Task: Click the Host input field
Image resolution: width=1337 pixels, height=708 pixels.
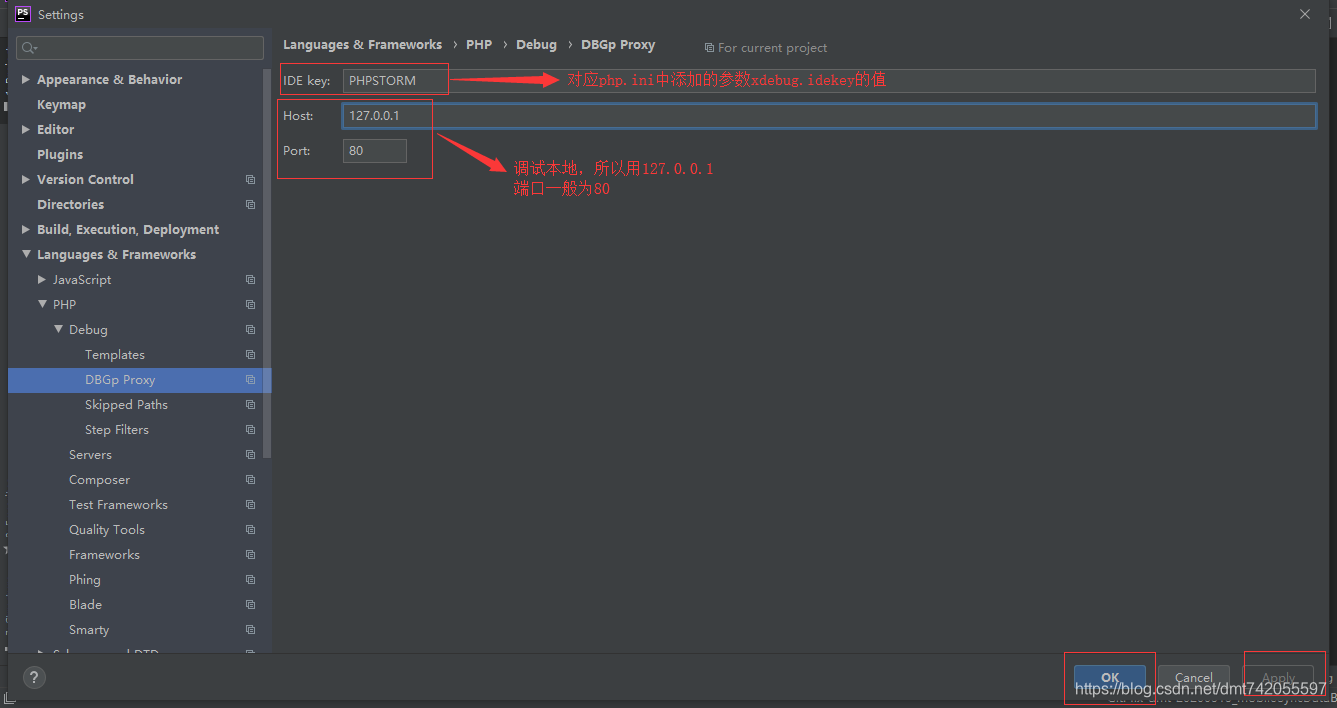Action: pos(829,116)
